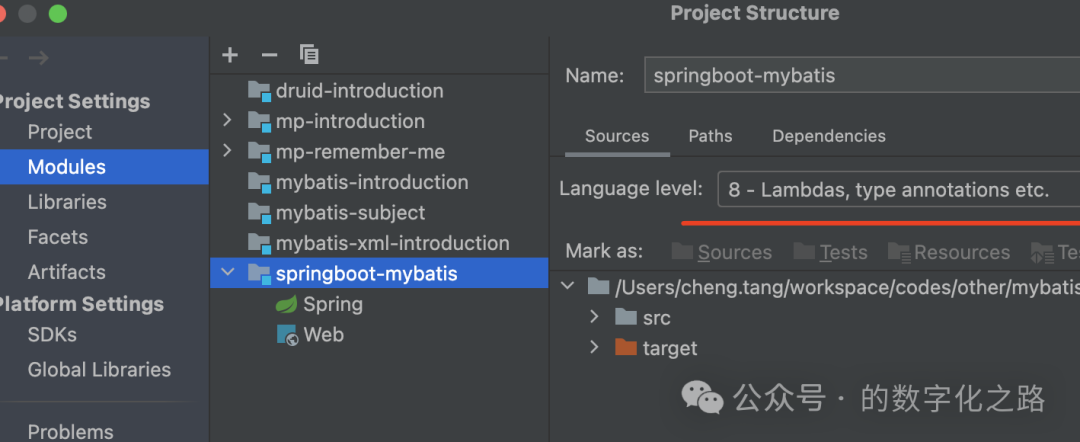Select the Web facet globe icon
Image resolution: width=1080 pixels, height=442 pixels.
[x=287, y=336]
